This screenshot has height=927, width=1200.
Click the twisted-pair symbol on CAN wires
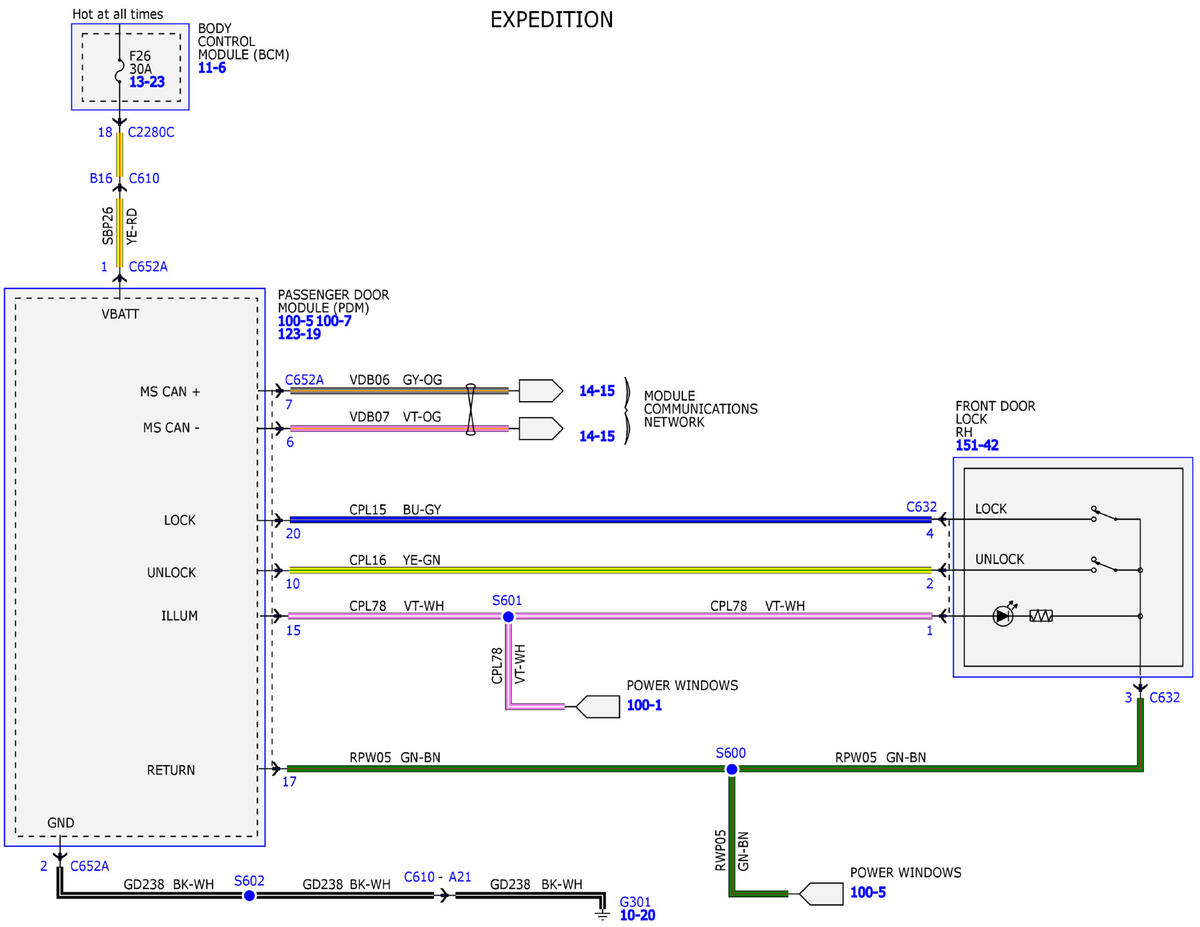pos(470,410)
